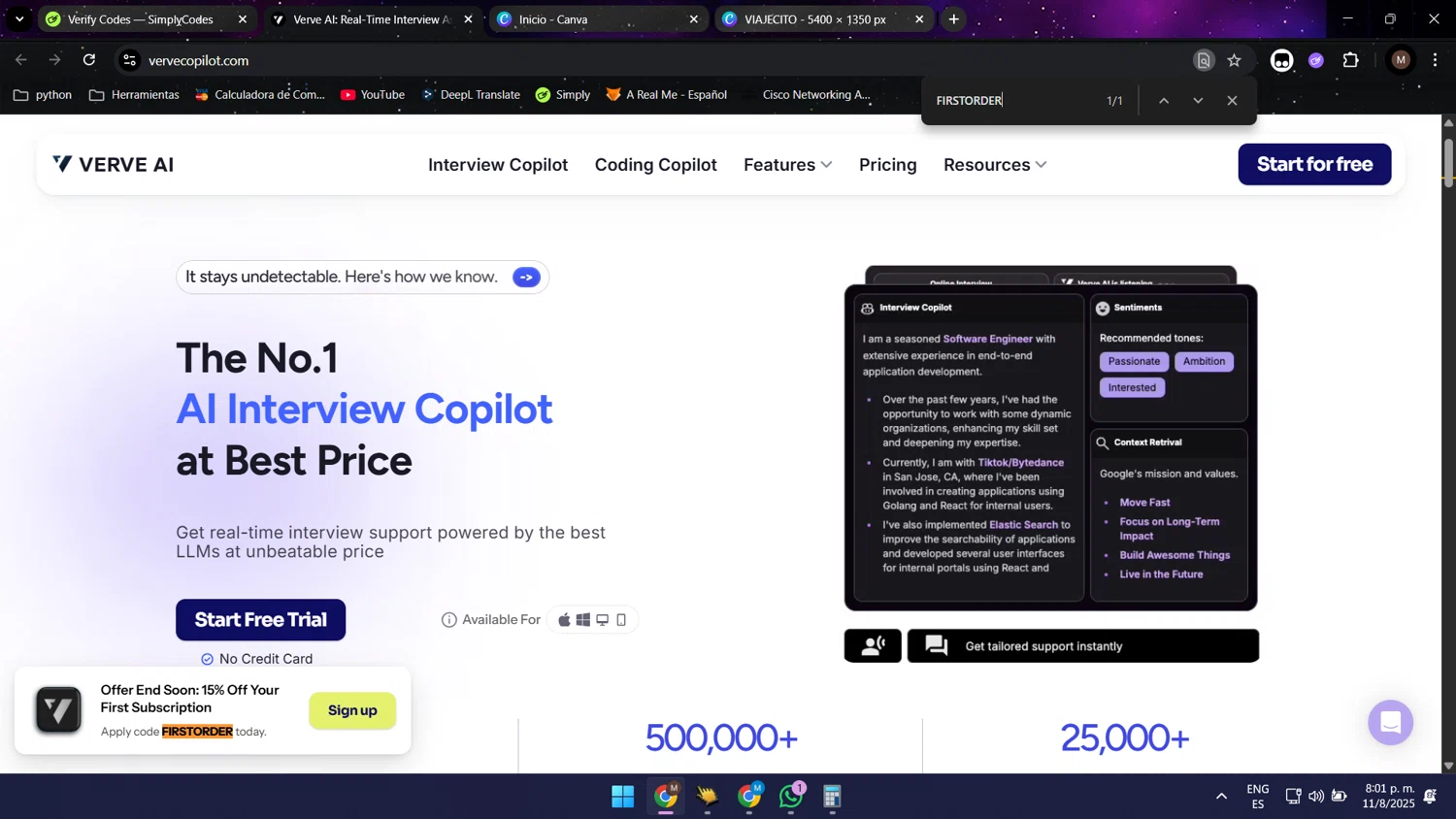The width and height of the screenshot is (1456, 819).
Task: Open the Extensions puzzle icon
Action: pos(1350,60)
